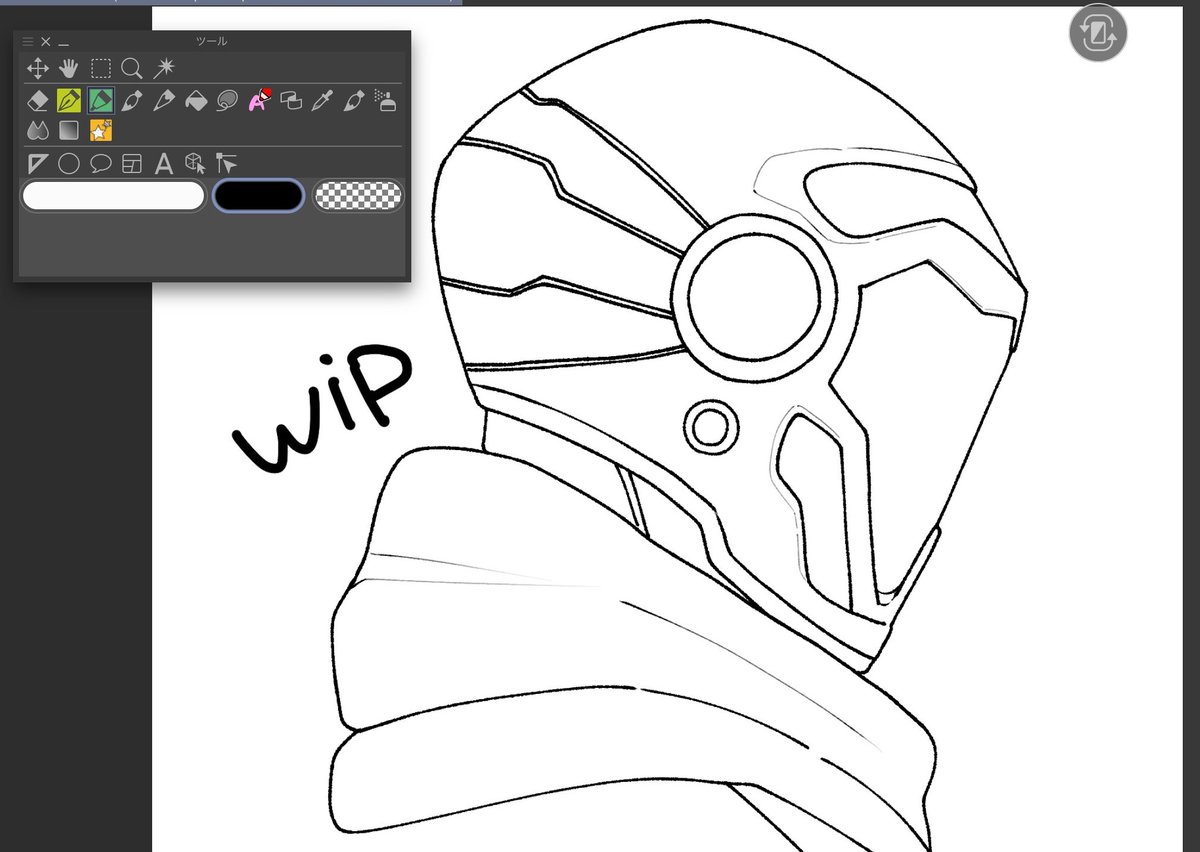The height and width of the screenshot is (852, 1200).
Task: Click the round rotate button on canvas
Action: (x=1098, y=34)
